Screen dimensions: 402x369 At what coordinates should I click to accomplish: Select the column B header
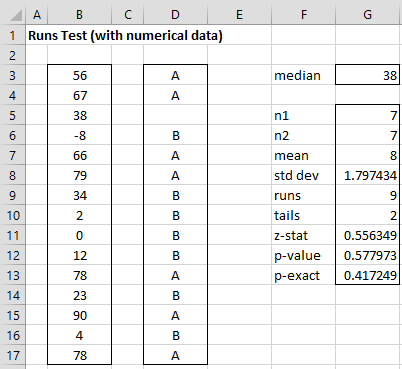[79, 15]
